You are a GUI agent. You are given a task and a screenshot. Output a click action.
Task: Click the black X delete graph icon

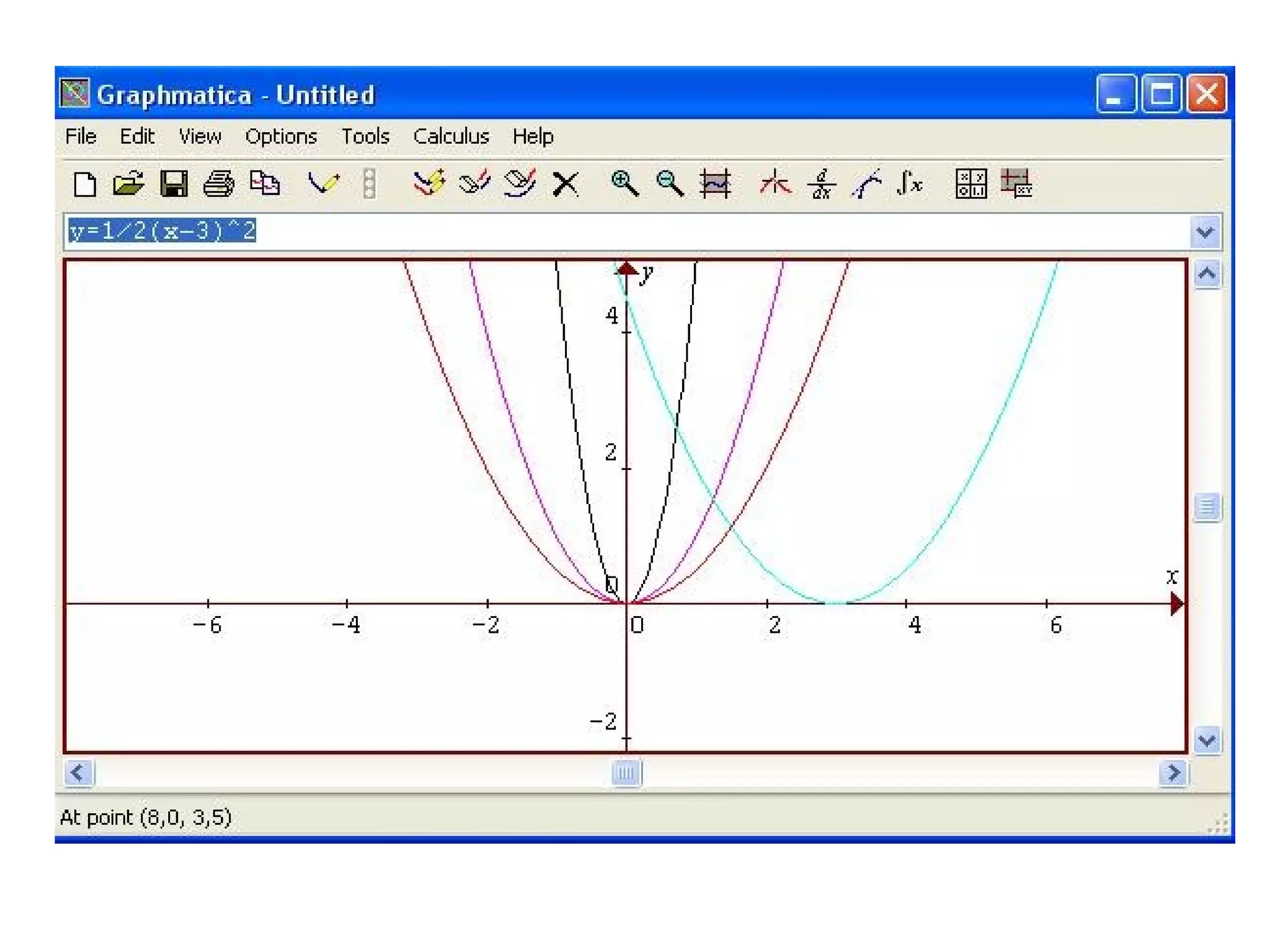pos(565,184)
